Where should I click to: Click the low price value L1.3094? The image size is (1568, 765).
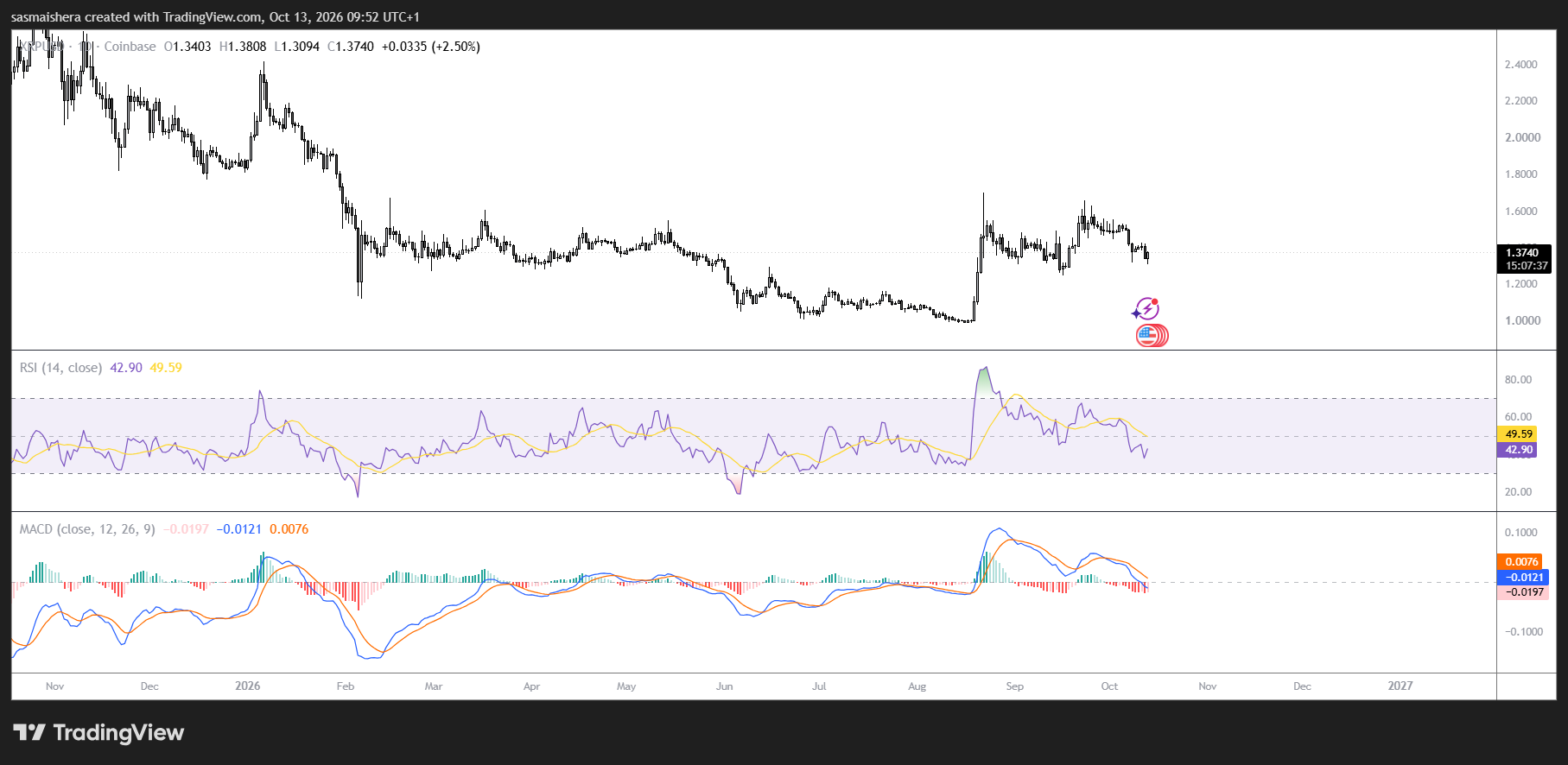coord(297,47)
